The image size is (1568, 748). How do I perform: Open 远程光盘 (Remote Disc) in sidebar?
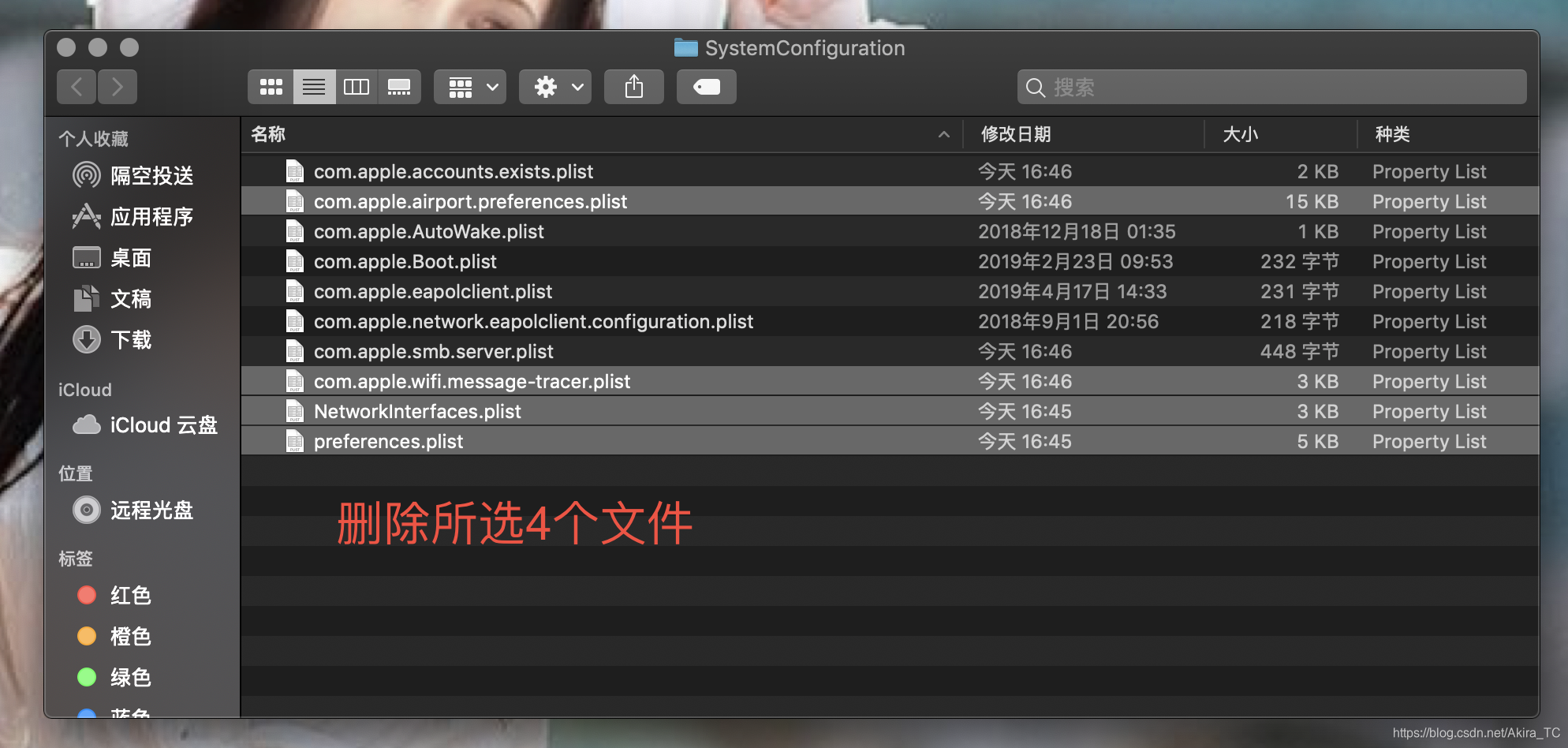(x=133, y=510)
